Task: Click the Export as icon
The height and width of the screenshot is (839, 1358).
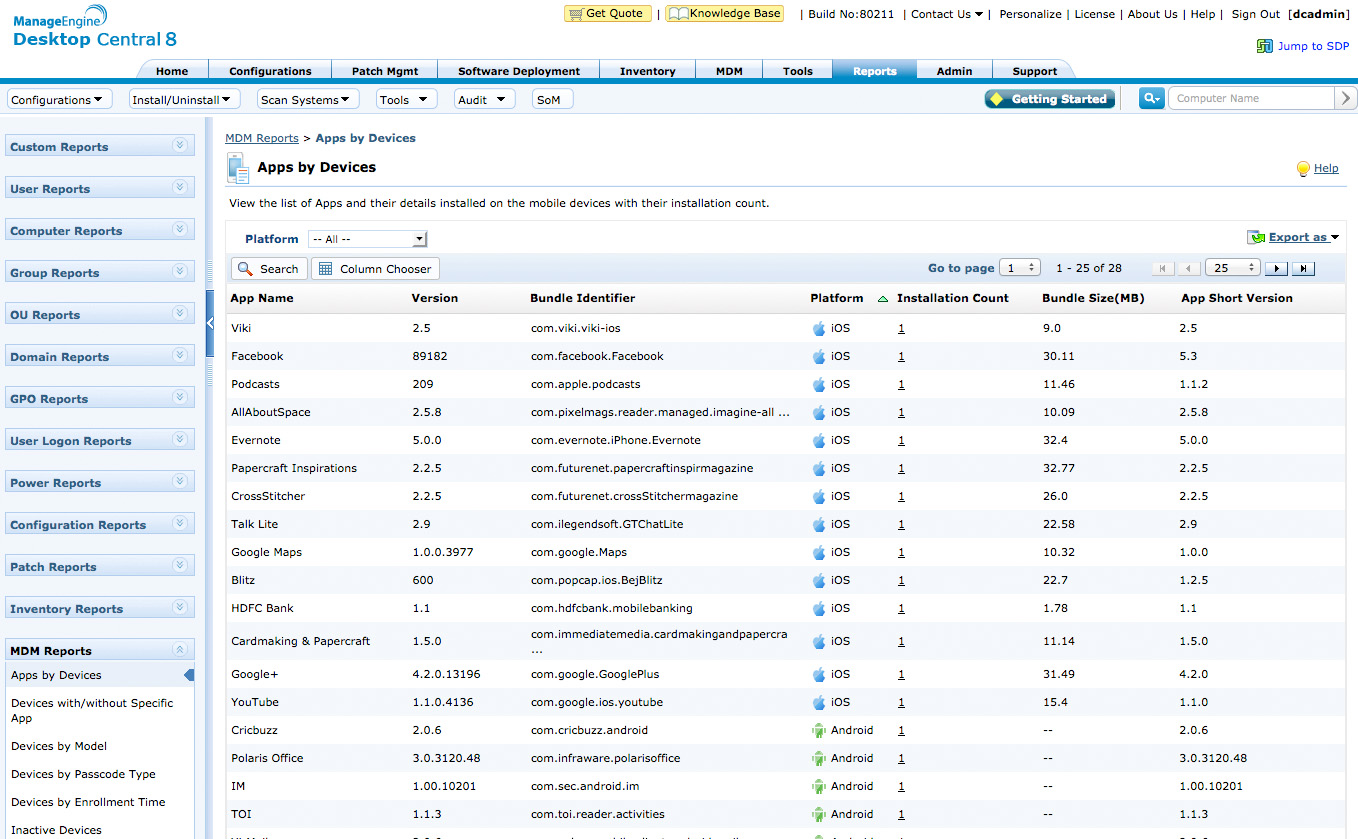Action: 1256,238
